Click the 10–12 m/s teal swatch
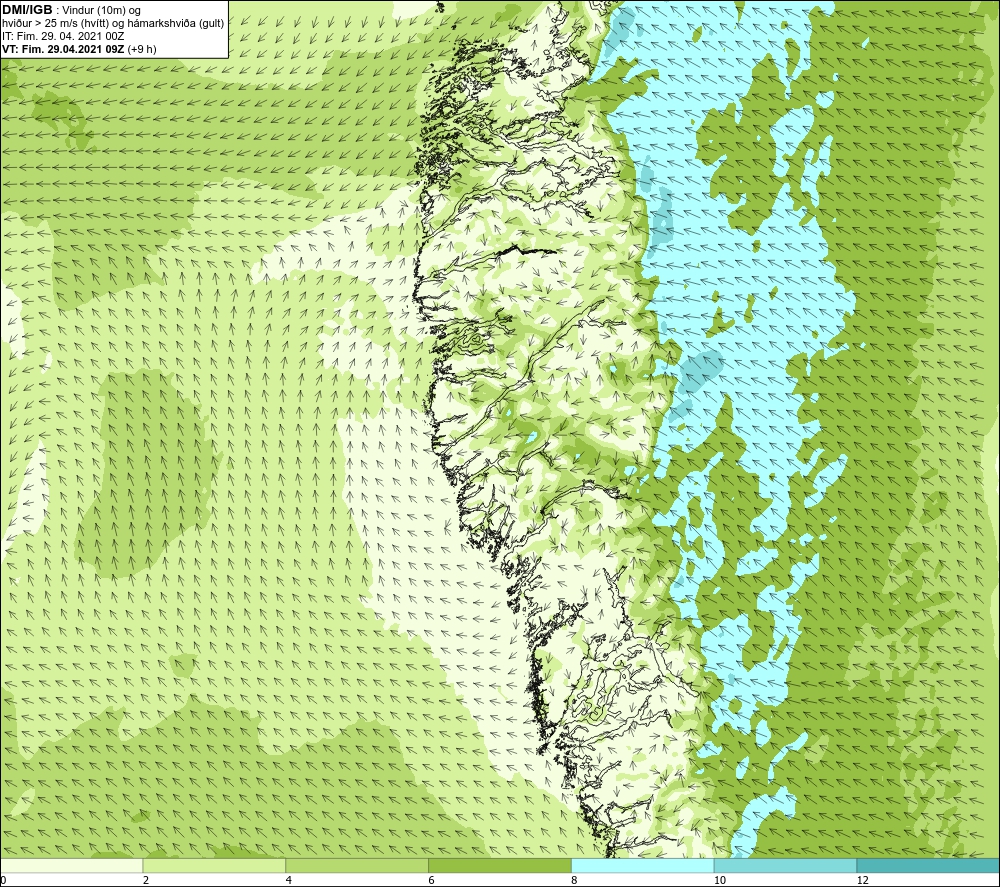The width and height of the screenshot is (1000, 887). tap(786, 865)
